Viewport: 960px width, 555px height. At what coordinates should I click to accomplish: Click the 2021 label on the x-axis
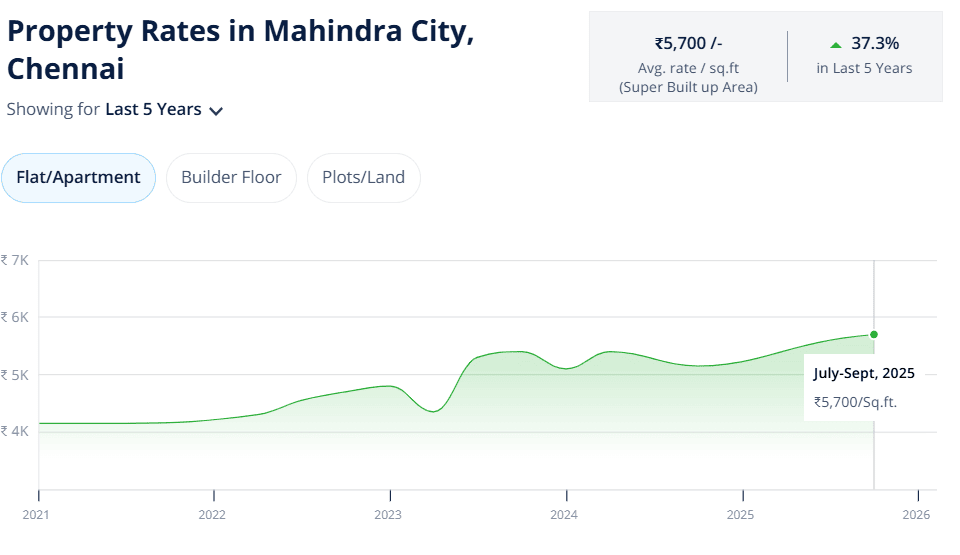35,515
